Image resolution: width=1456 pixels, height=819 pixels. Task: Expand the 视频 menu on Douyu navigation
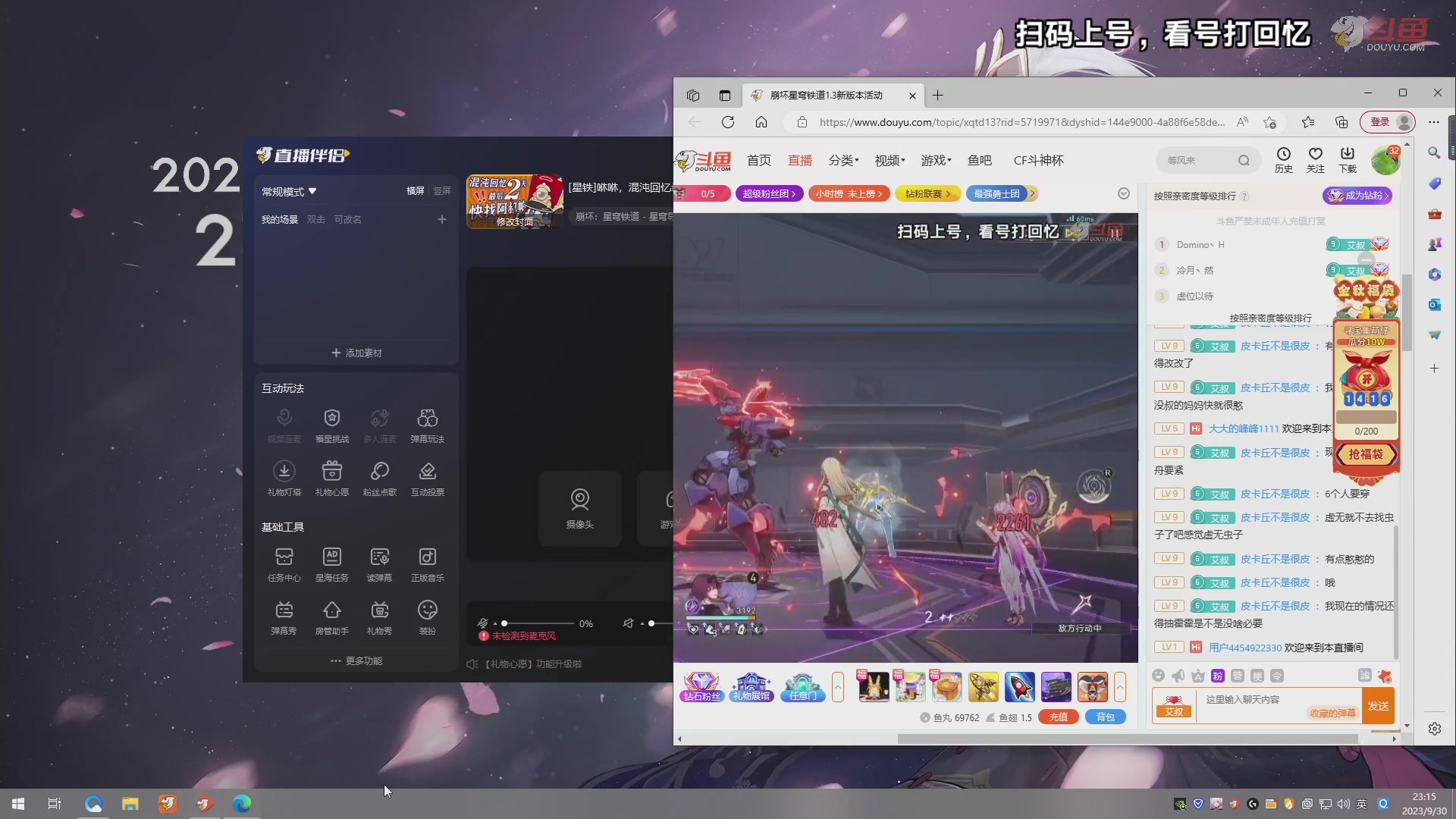pyautogui.click(x=890, y=160)
